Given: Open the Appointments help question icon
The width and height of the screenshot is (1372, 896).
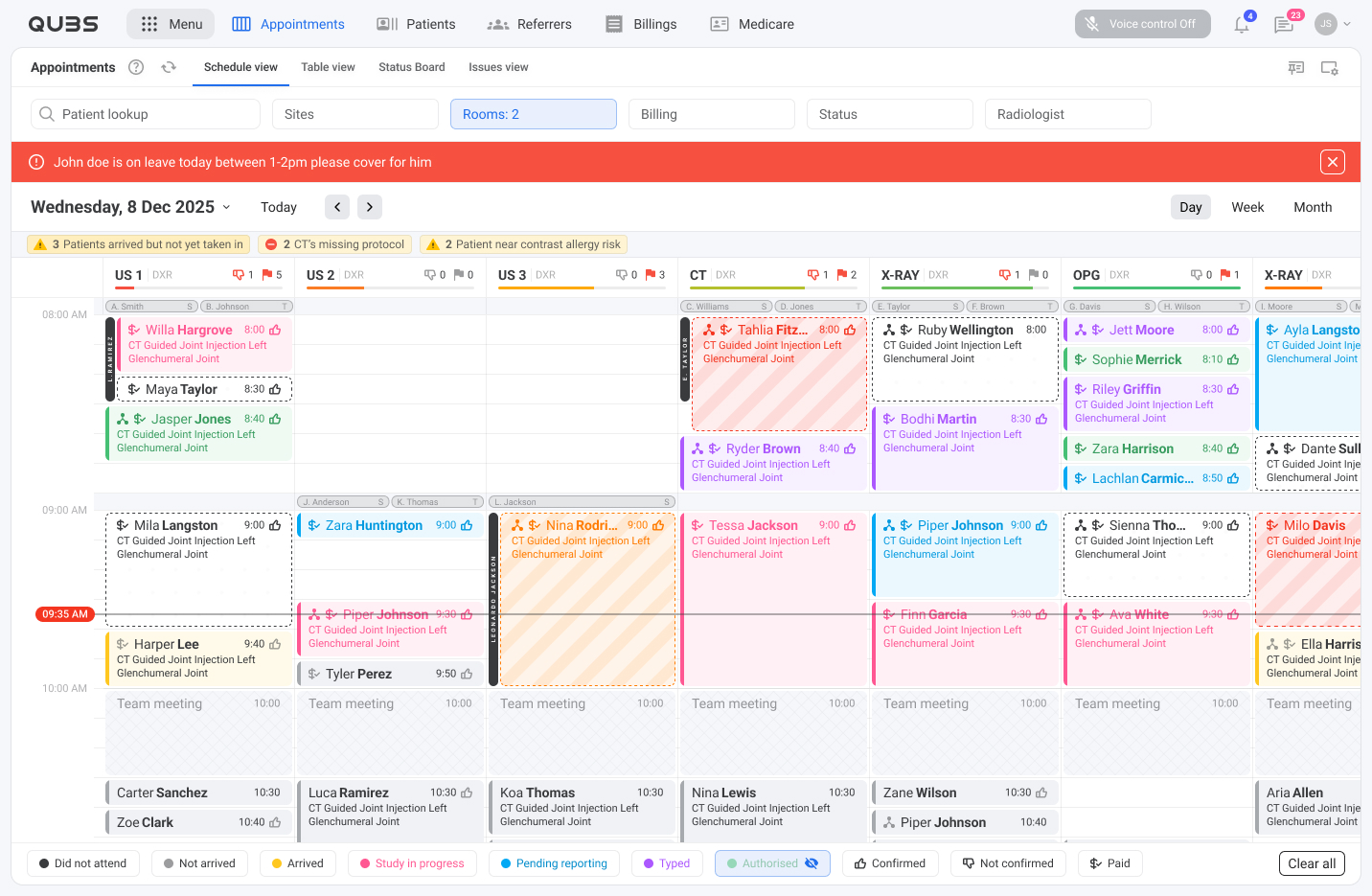Looking at the screenshot, I should coord(136,67).
